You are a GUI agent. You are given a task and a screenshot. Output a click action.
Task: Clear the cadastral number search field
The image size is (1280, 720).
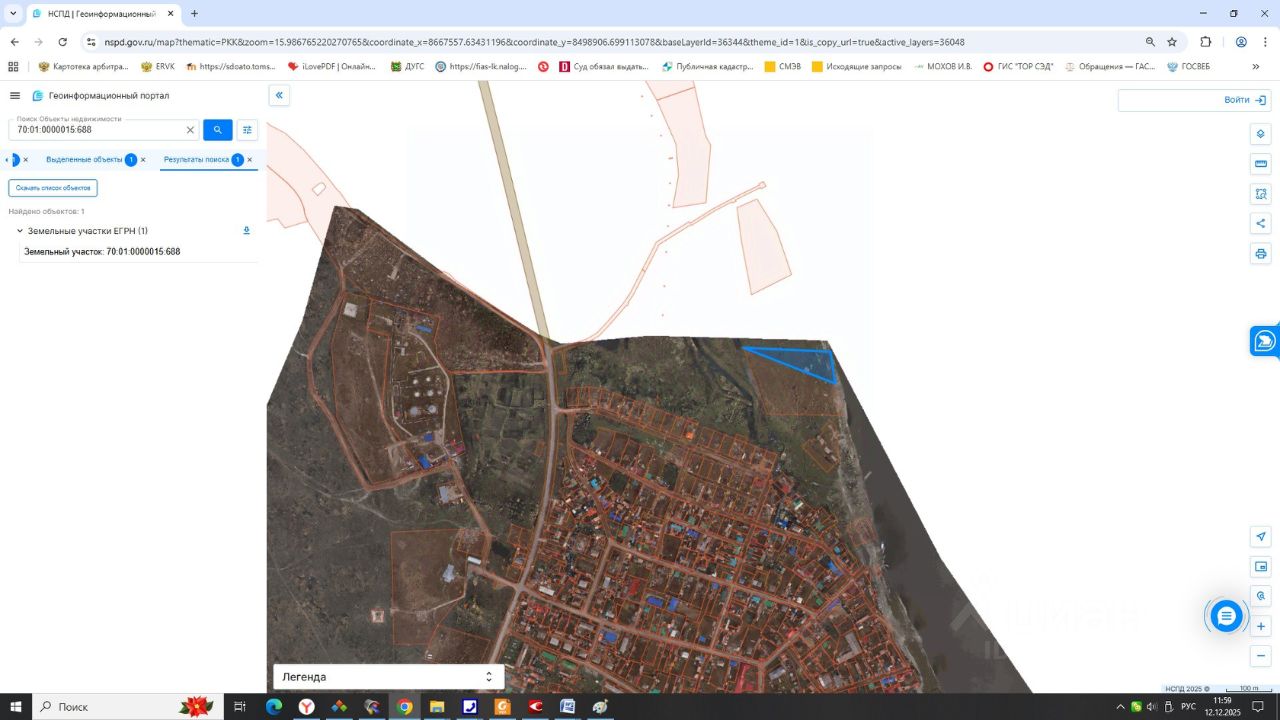190,130
